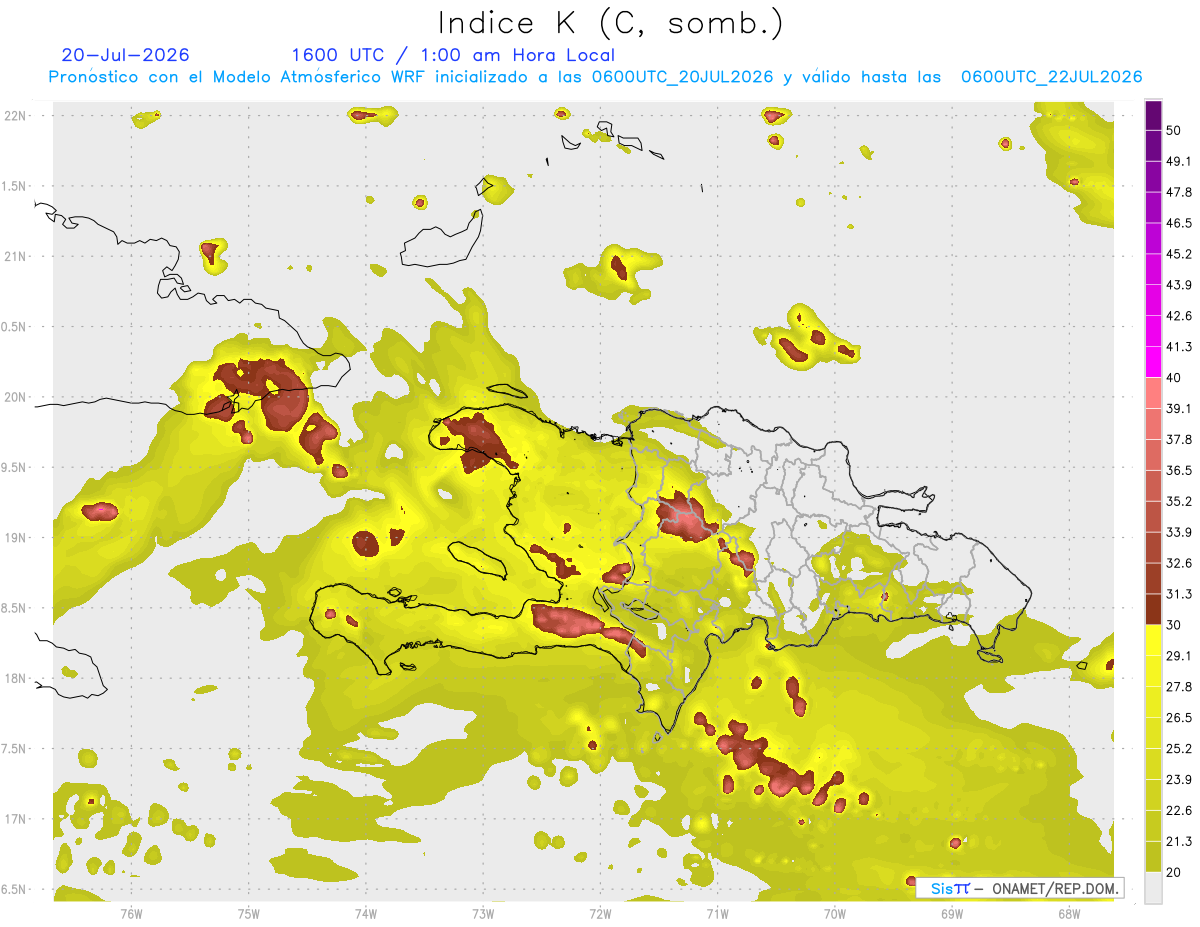This screenshot has width=1200, height=927.
Task: Click the colour bar label "45.2"
Action: pos(1179,254)
